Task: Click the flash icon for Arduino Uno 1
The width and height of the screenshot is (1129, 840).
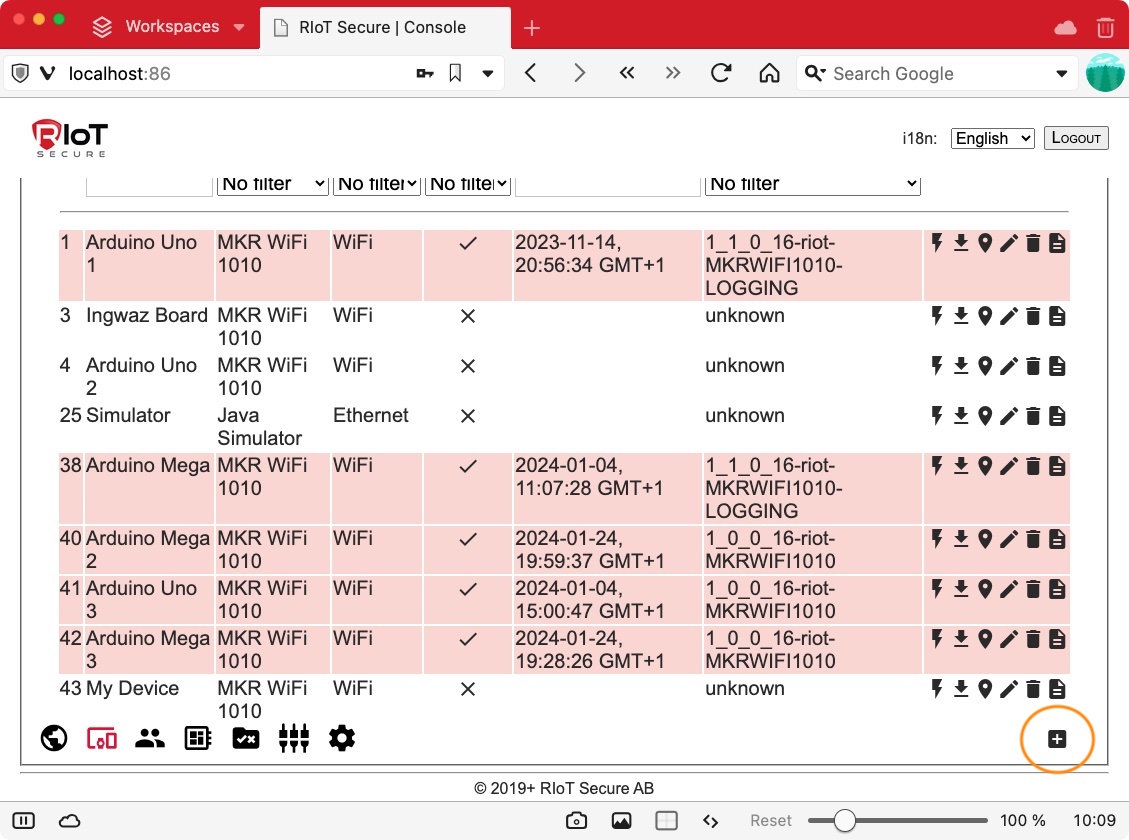Action: [x=937, y=243]
